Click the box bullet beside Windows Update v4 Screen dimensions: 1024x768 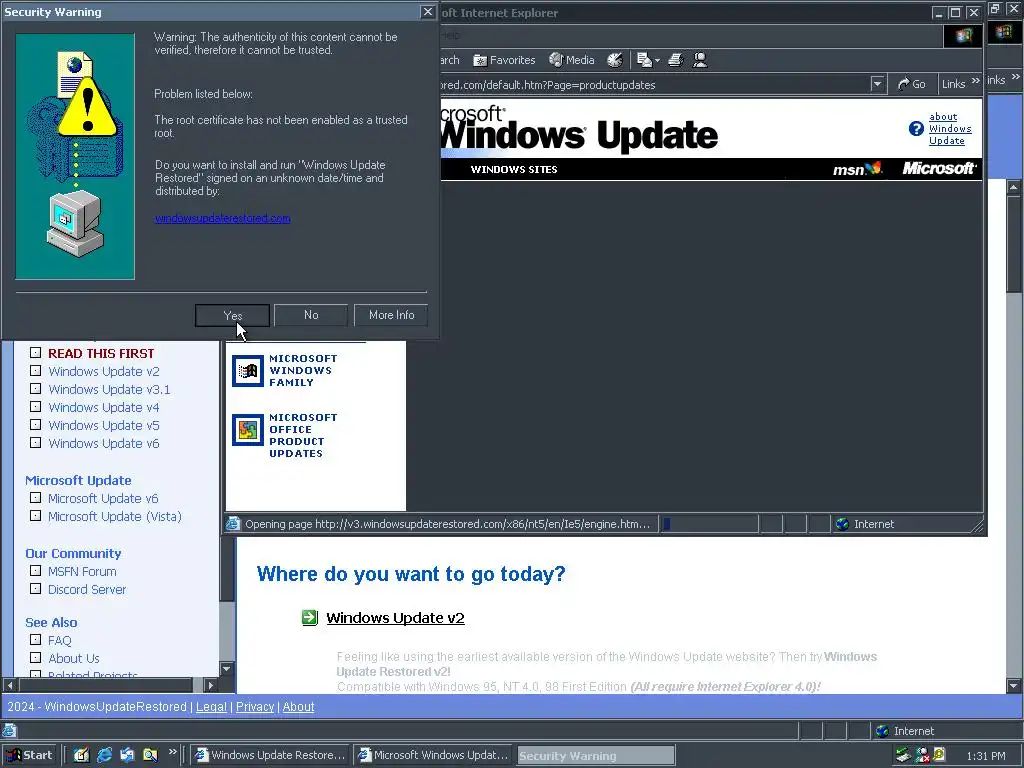pos(35,407)
